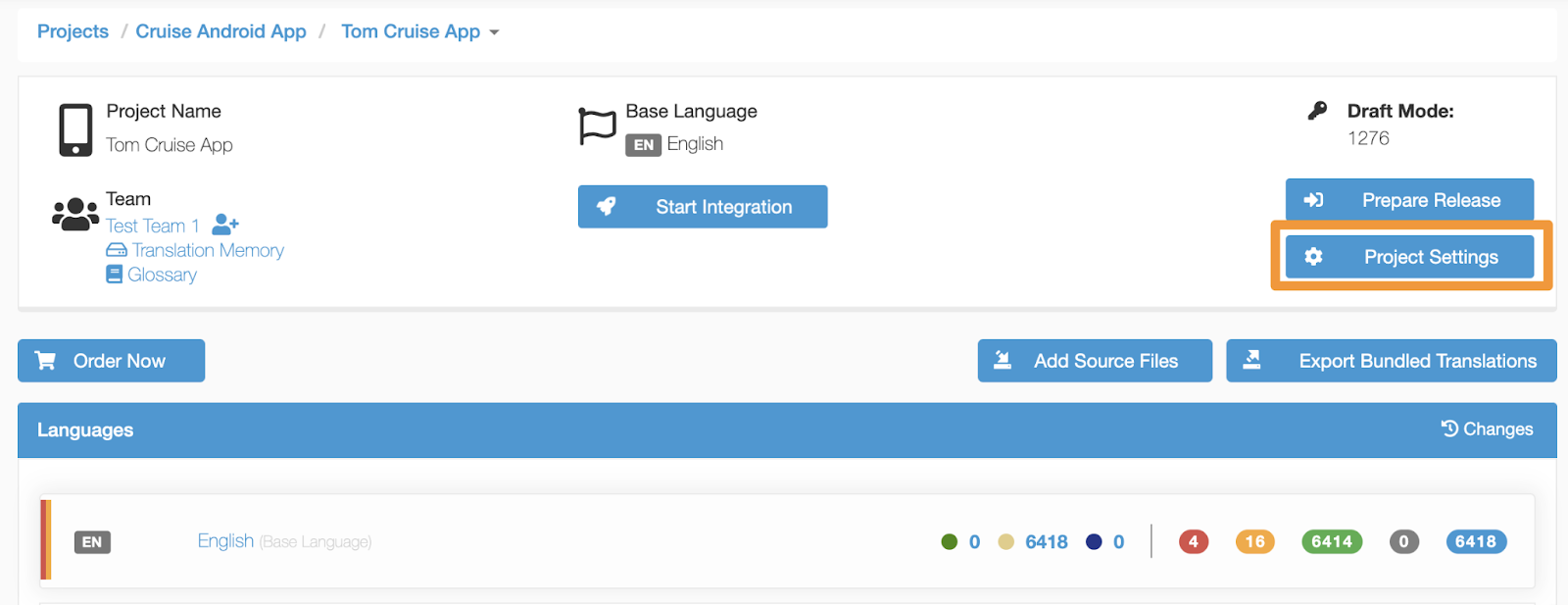
Task: Click the team group icon
Action: 75,214
